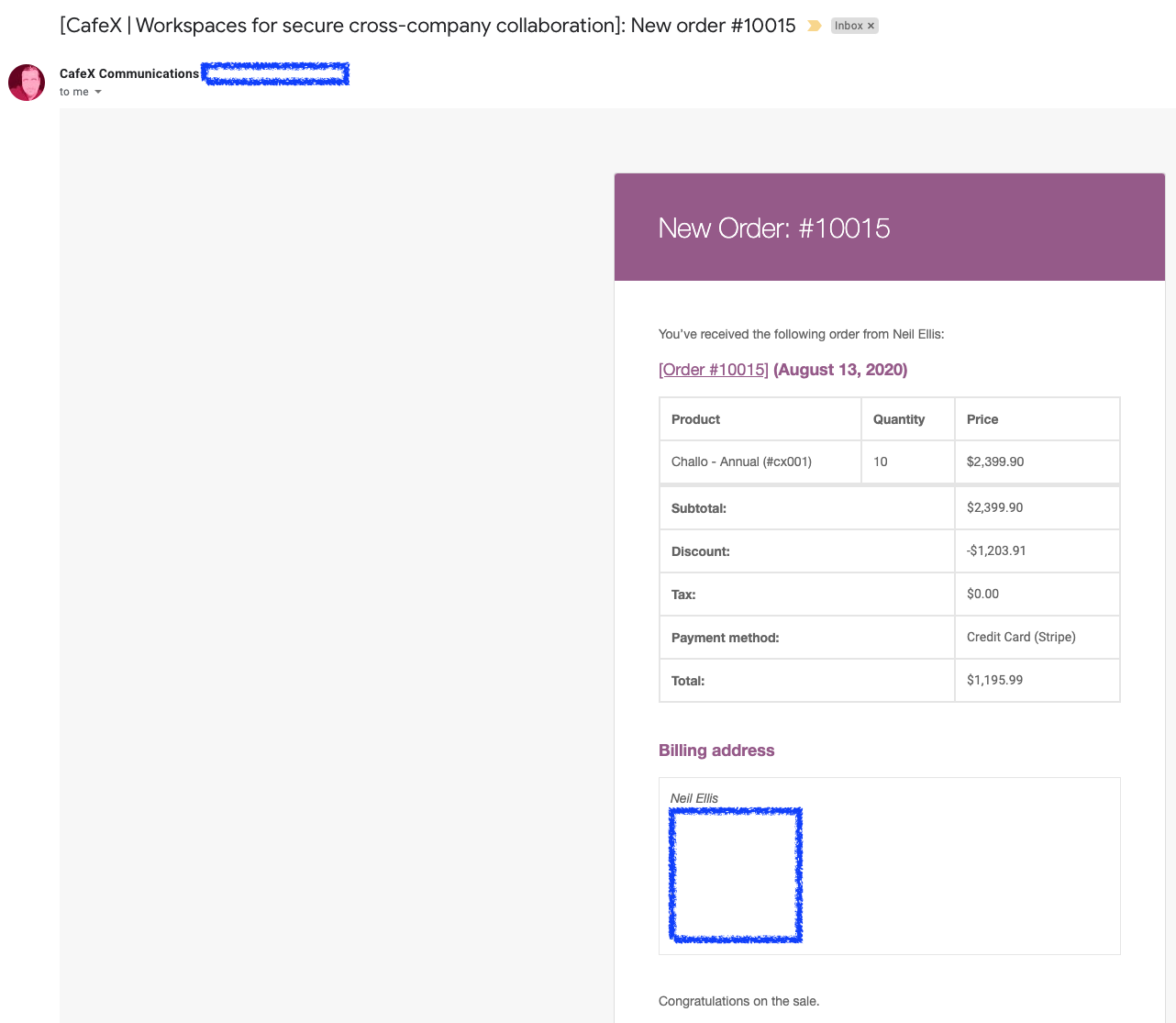Click the 'New Order: #10015' banner heading
1176x1023 pixels.
pos(774,228)
